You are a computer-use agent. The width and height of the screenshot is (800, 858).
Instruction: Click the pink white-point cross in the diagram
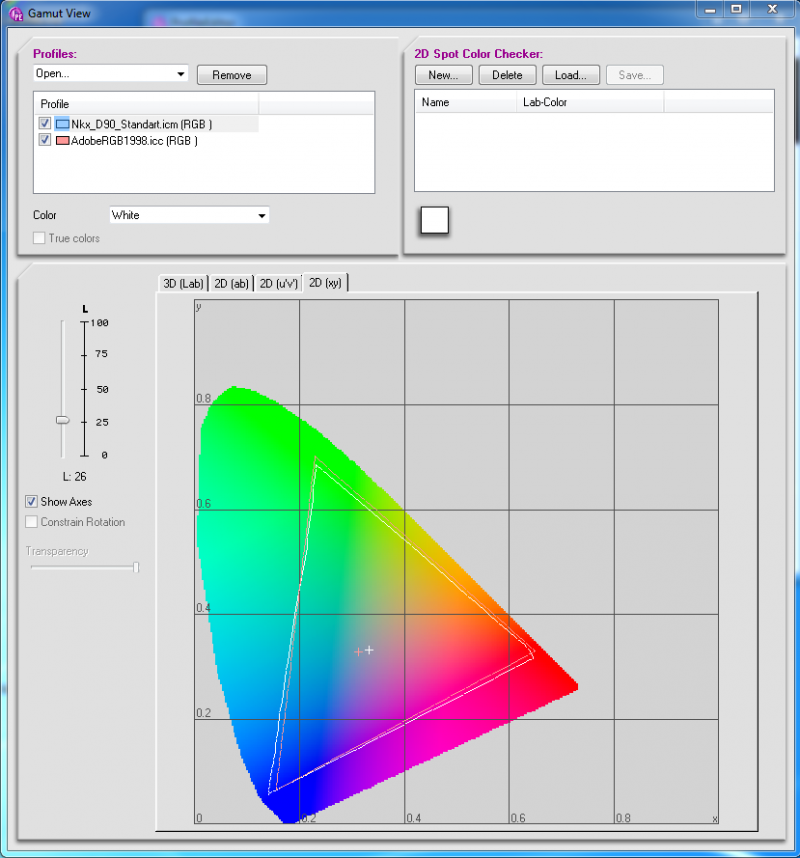point(358,652)
